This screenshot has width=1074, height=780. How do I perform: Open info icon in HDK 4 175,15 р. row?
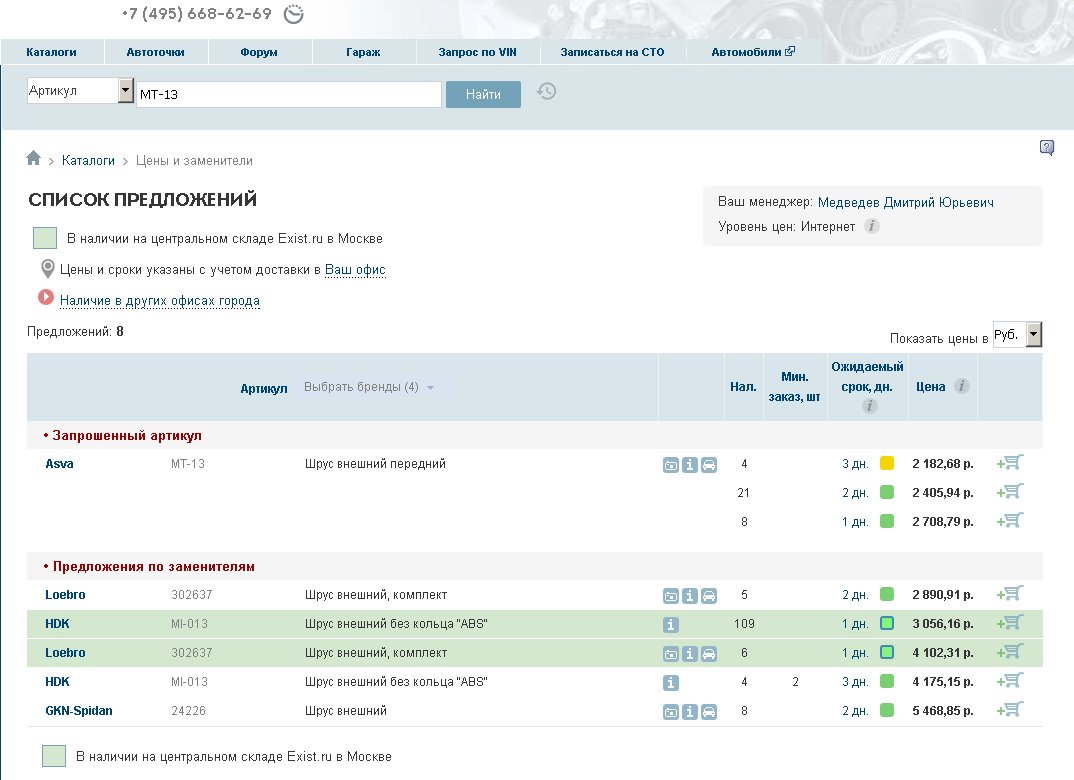[671, 683]
